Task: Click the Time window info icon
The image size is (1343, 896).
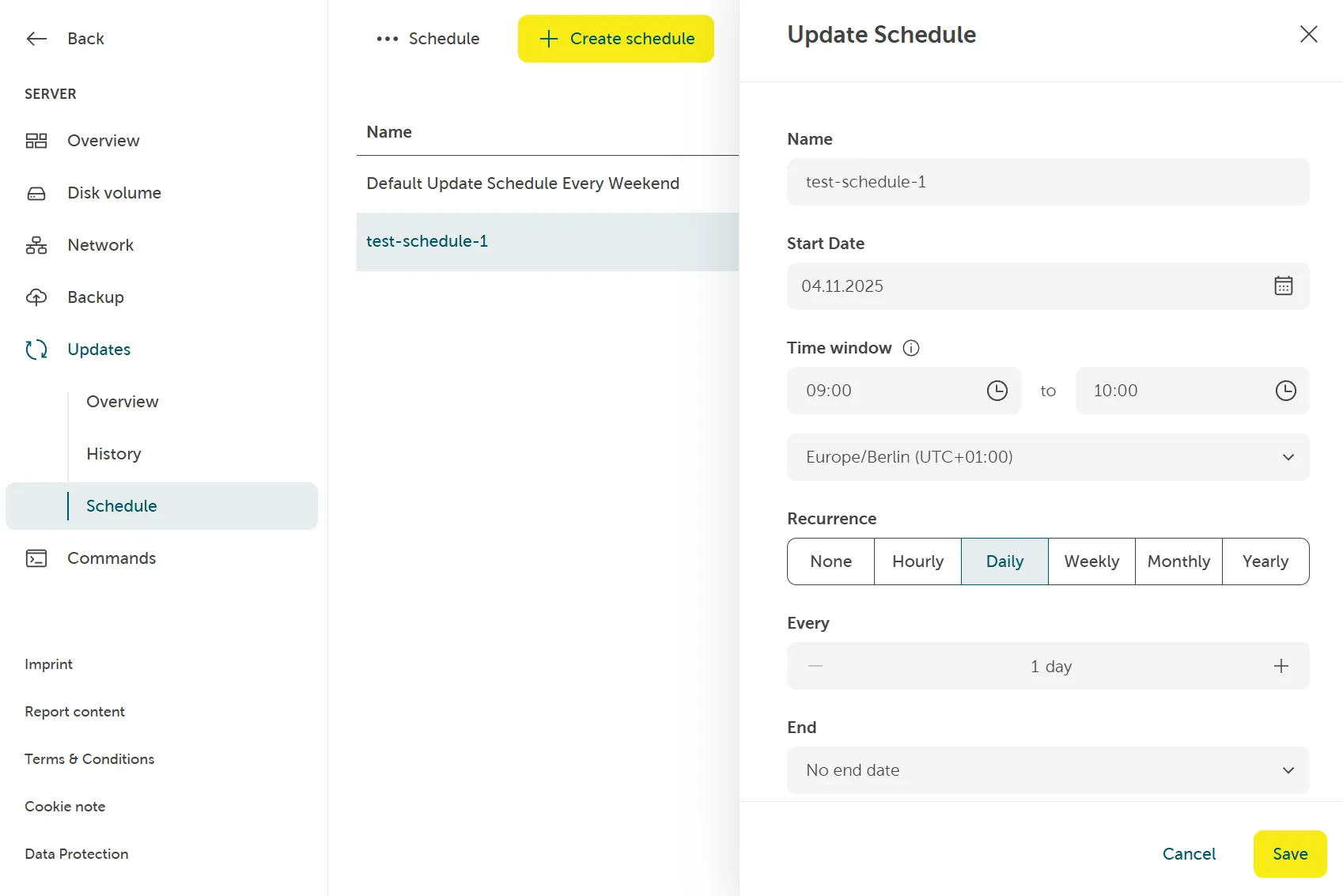Action: click(x=911, y=348)
